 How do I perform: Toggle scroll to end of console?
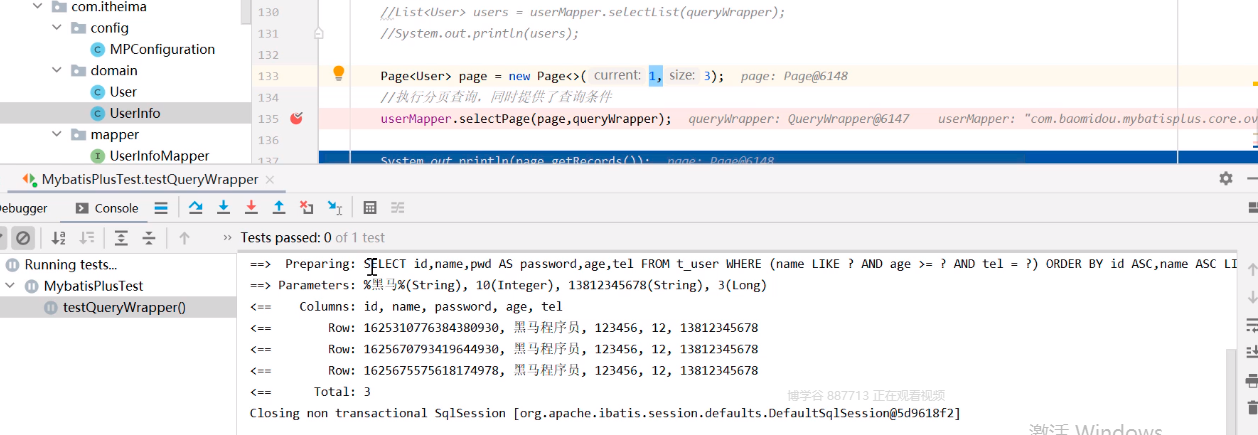(x=1251, y=352)
